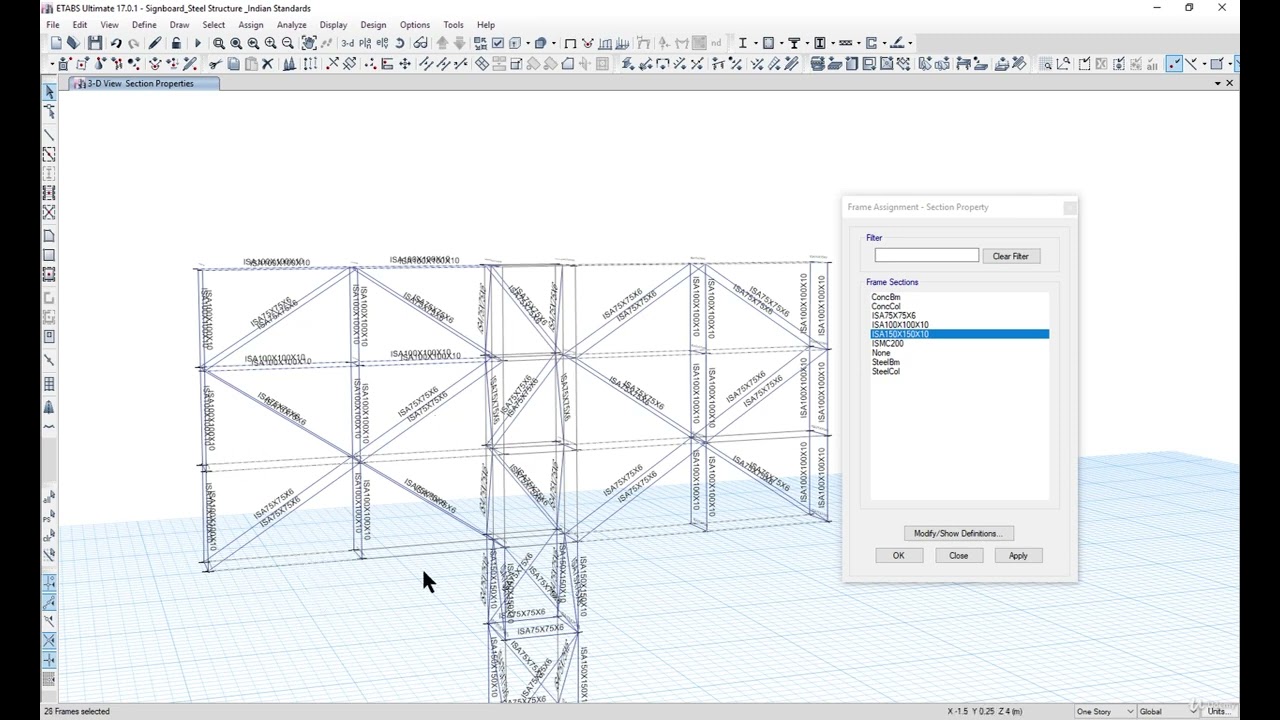Click the Modify/Show Definitions button
Image resolution: width=1280 pixels, height=720 pixels.
point(958,533)
